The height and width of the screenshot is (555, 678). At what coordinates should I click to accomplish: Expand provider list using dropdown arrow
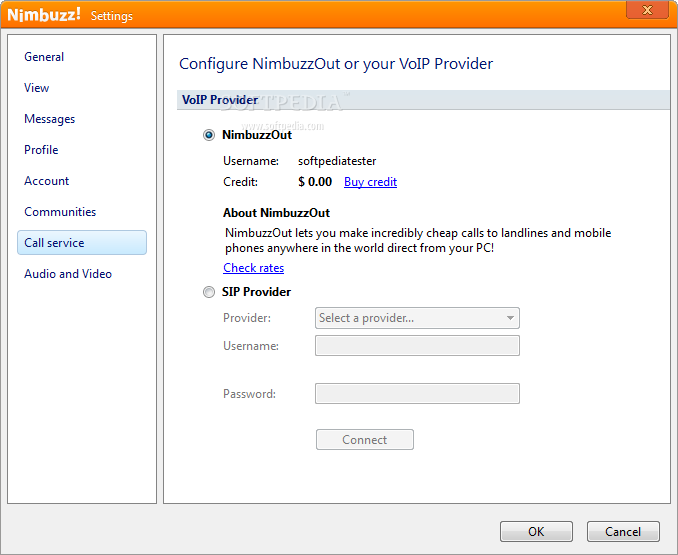(x=510, y=318)
